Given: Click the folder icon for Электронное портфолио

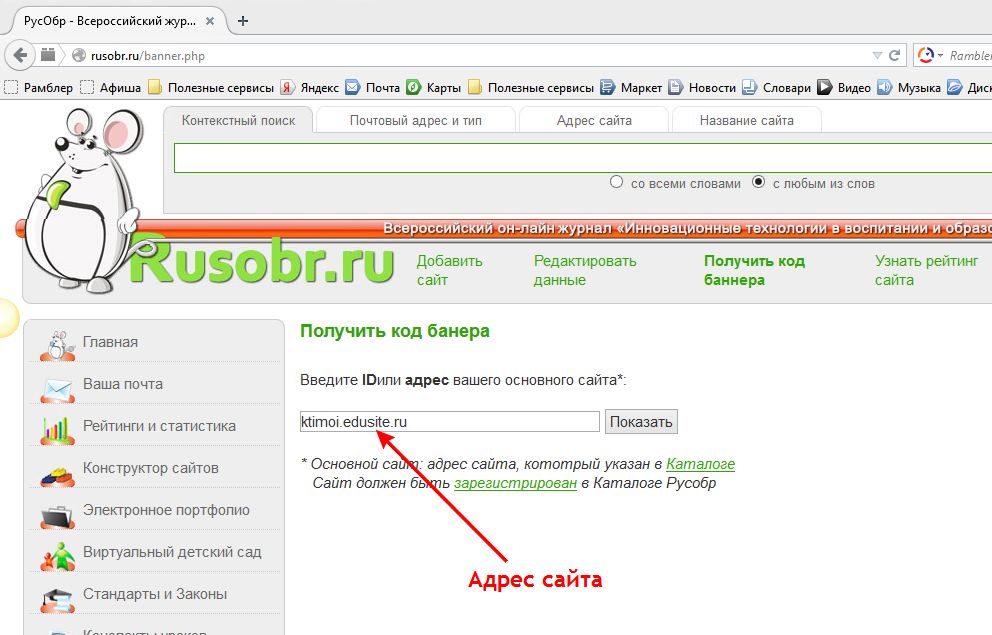Looking at the screenshot, I should point(57,513).
